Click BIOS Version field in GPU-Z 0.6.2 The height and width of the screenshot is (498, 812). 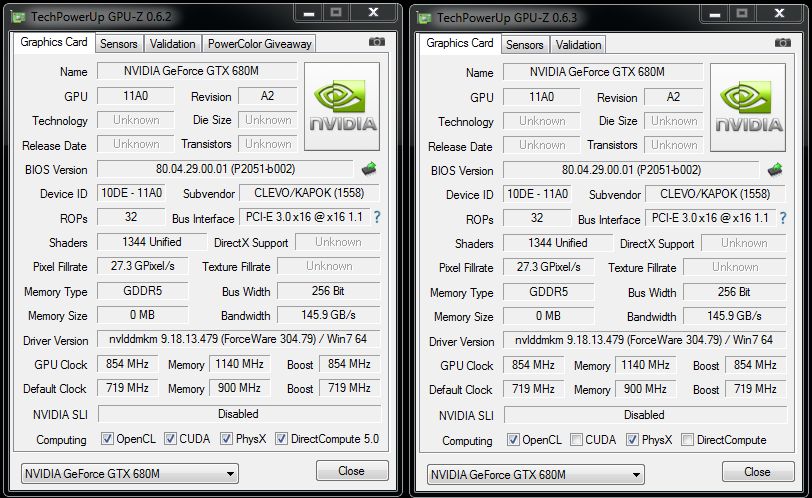[x=225, y=169]
